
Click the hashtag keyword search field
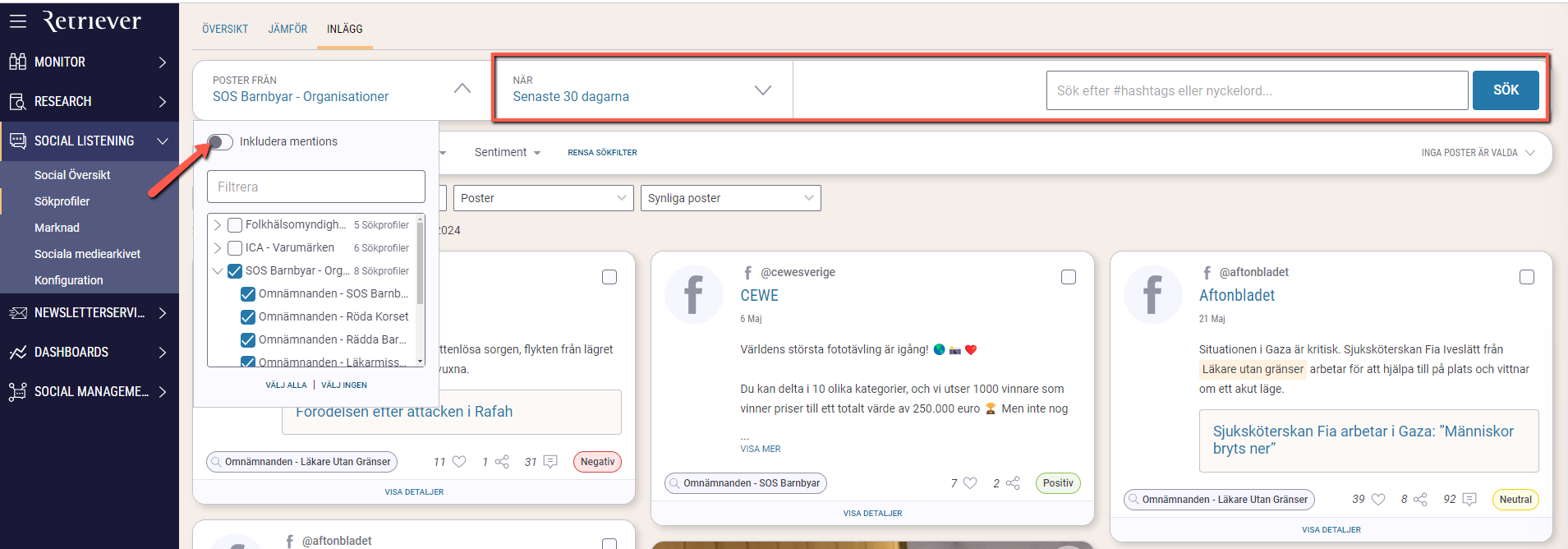coord(1257,90)
